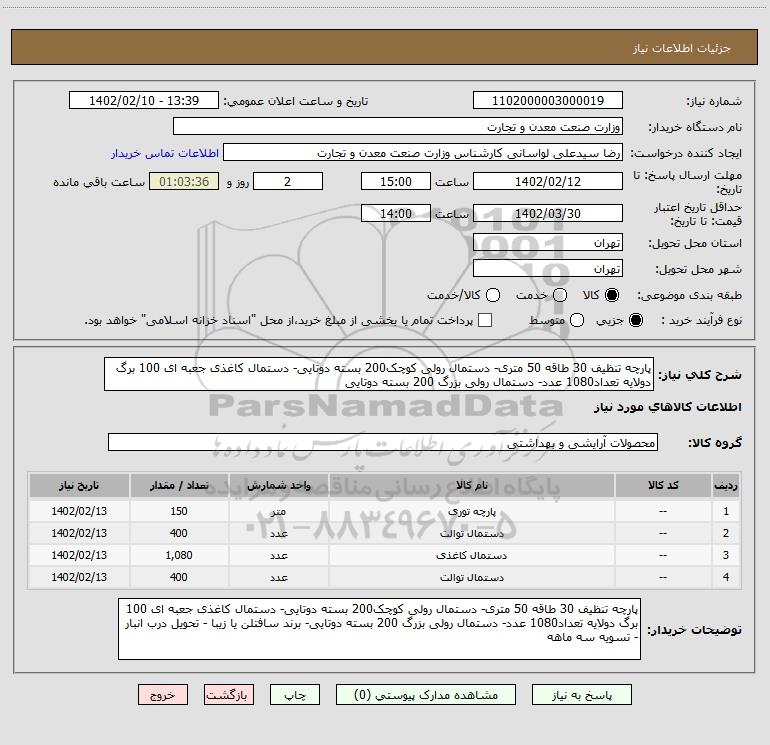The image size is (770, 745).
Task: Tick the Islamic treasury documents payment checkbox
Action: (x=485, y=320)
